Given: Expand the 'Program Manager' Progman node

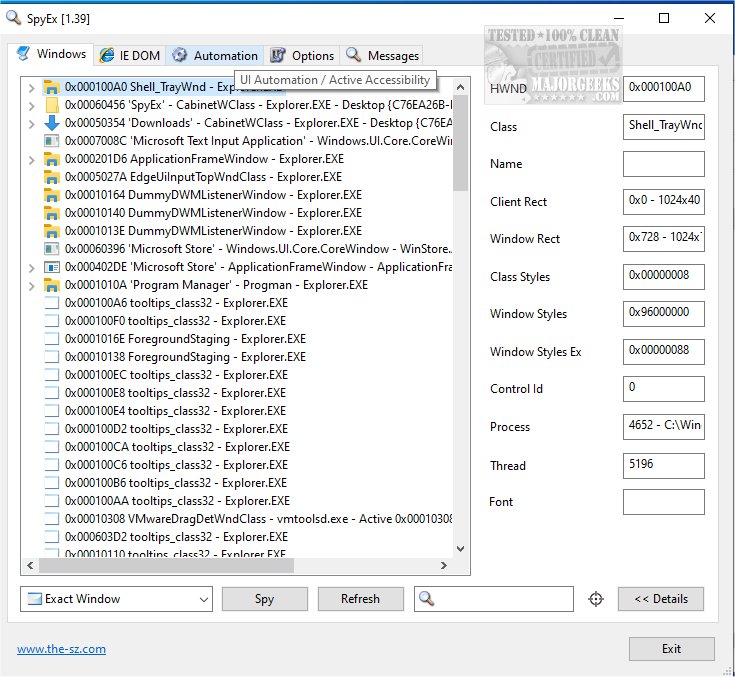Looking at the screenshot, I should [31, 286].
